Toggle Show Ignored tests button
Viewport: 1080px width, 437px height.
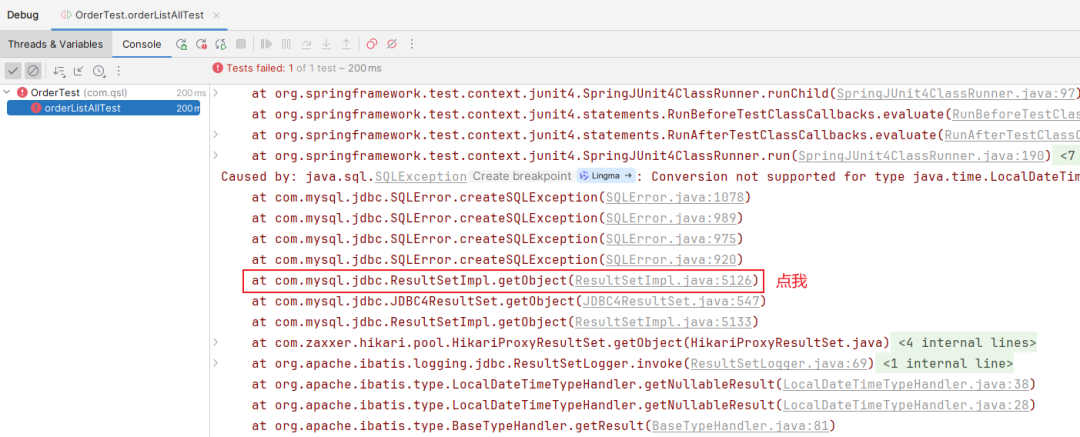point(33,70)
